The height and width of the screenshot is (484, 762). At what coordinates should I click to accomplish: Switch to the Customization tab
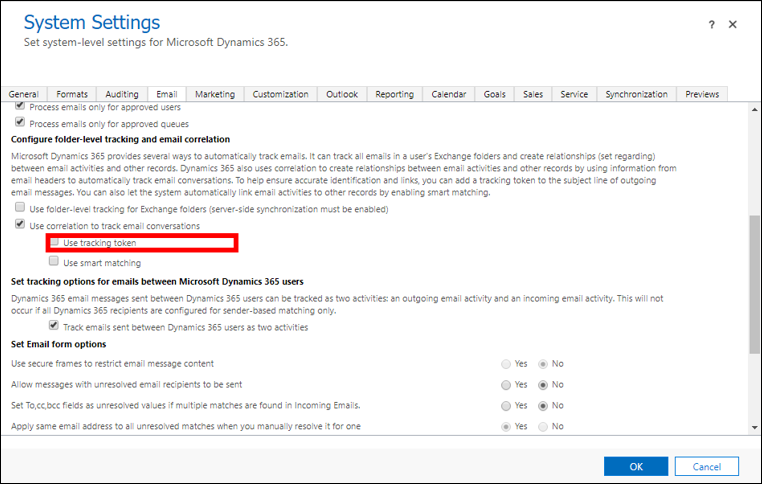point(280,94)
